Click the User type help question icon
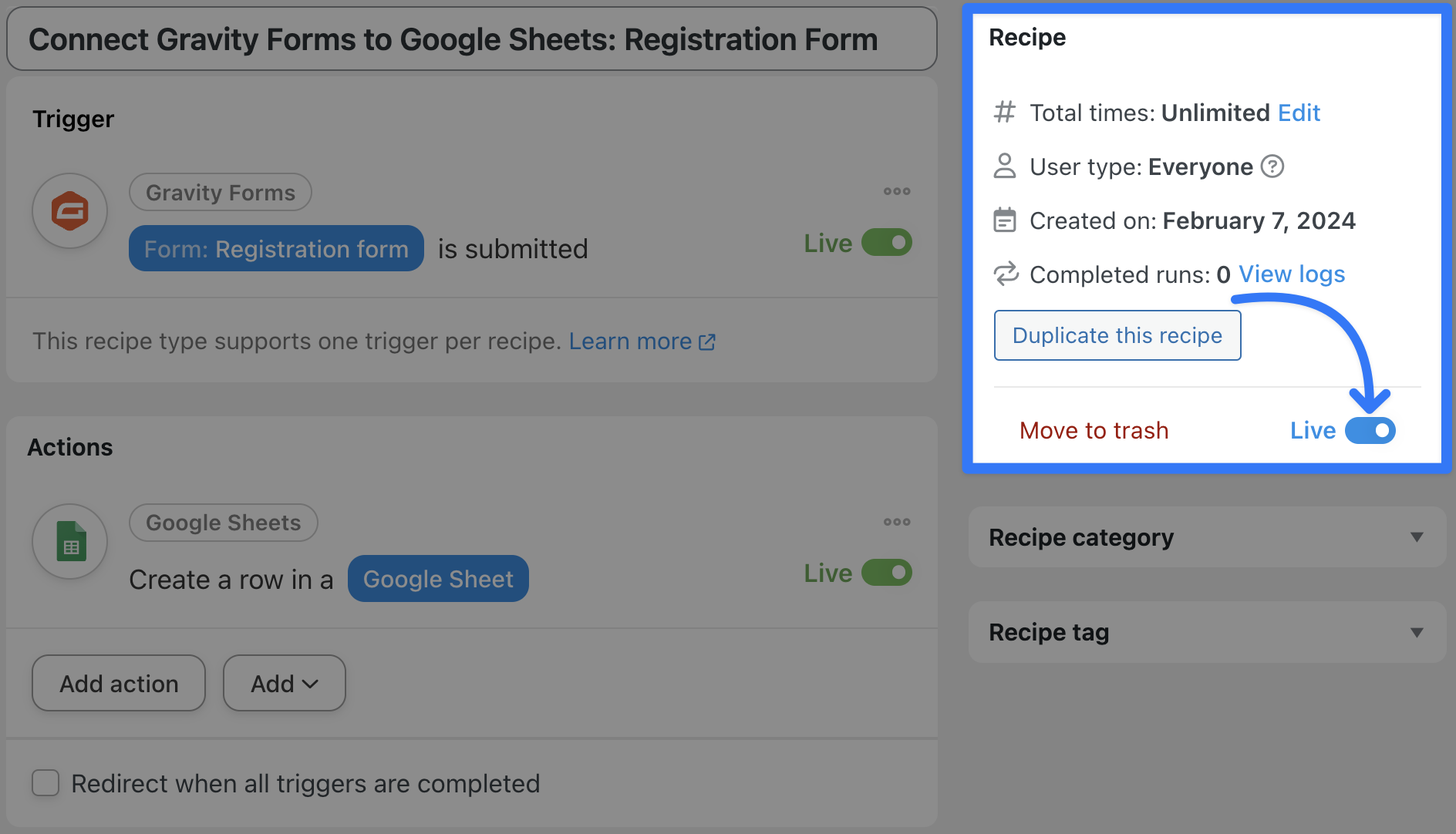 (1272, 166)
